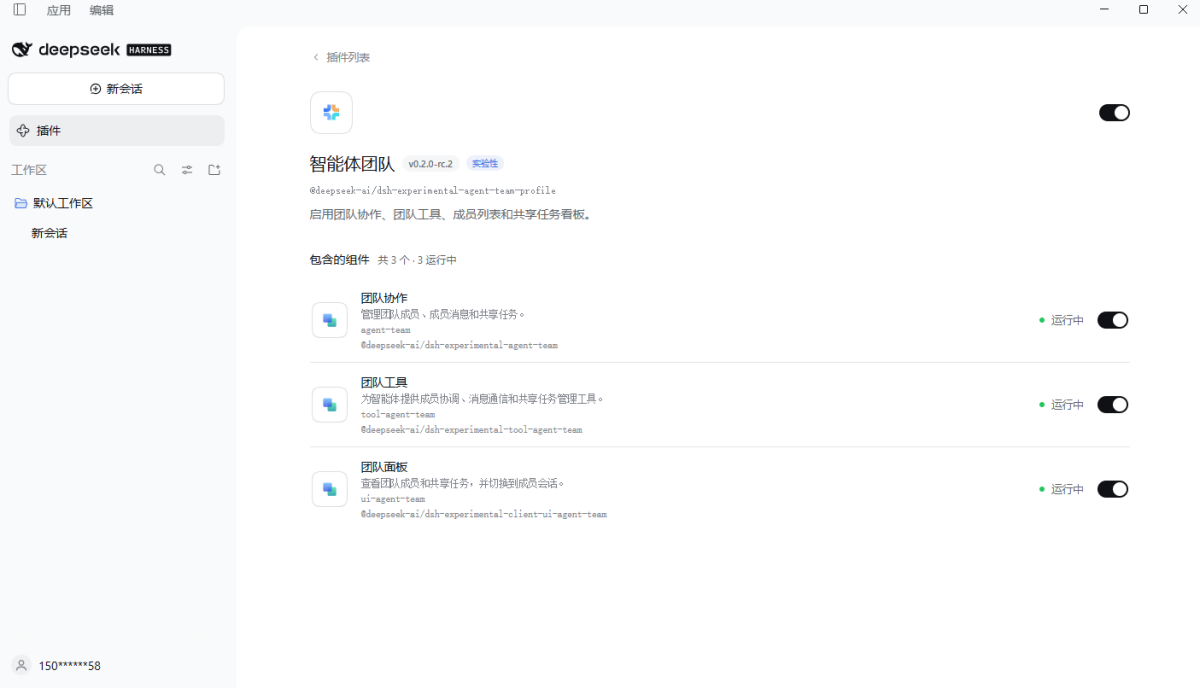
Task: Click the package name @deepseek-ai/dsh-experimental-tool-agent-team
Action: pyautogui.click(x=471, y=430)
